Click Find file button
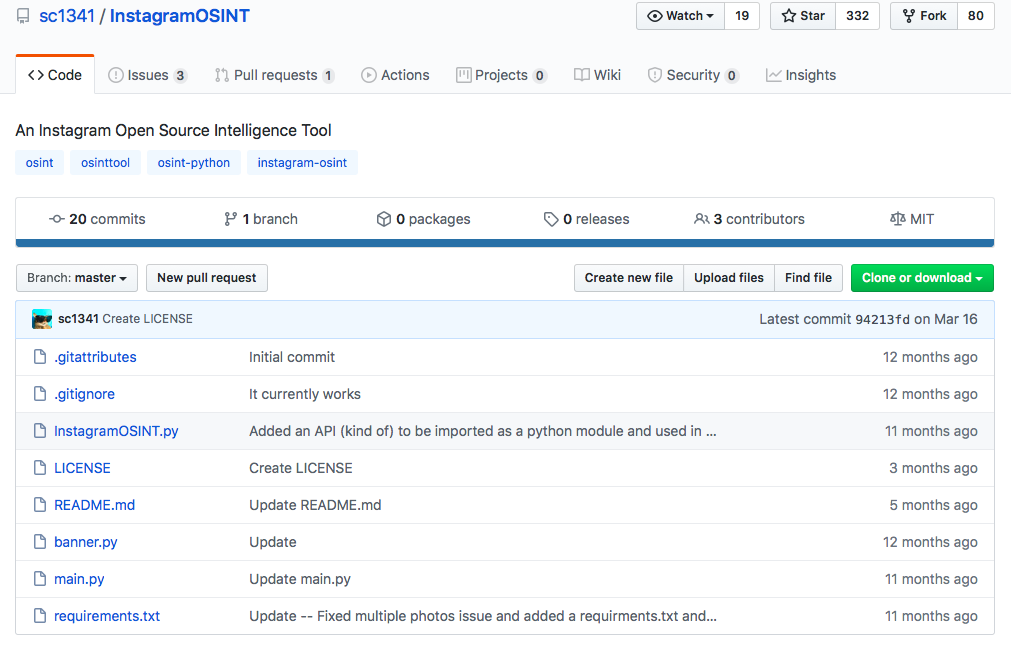Image resolution: width=1011 pixels, height=648 pixels. [x=809, y=278]
